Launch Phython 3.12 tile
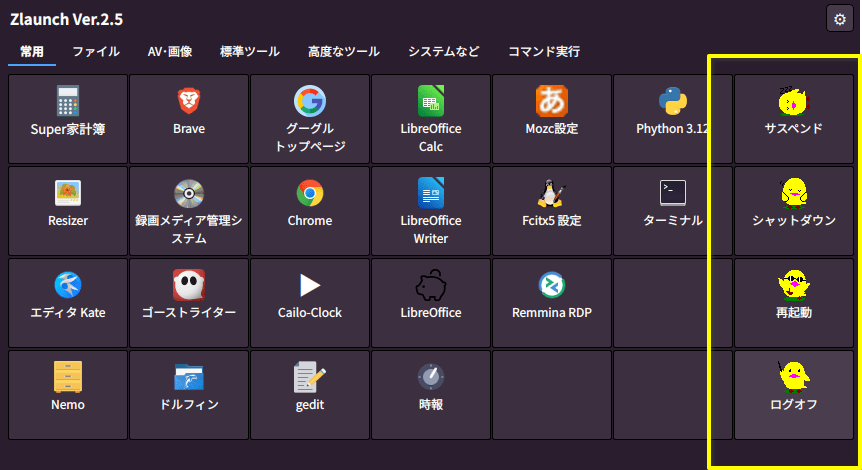The height and width of the screenshot is (470, 862). (x=673, y=119)
